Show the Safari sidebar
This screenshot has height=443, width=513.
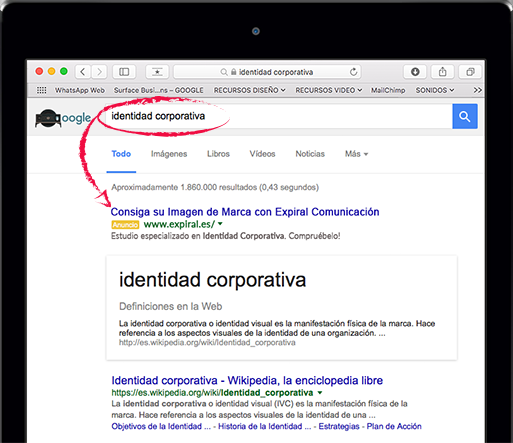click(x=124, y=72)
